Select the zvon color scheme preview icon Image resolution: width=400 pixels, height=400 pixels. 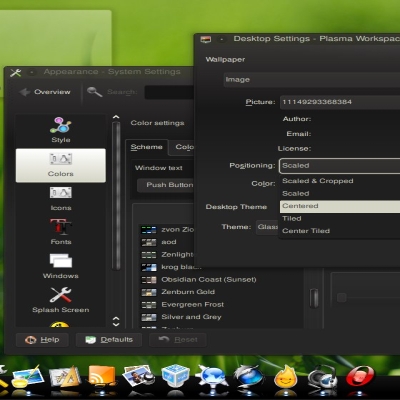pyautogui.click(x=149, y=230)
